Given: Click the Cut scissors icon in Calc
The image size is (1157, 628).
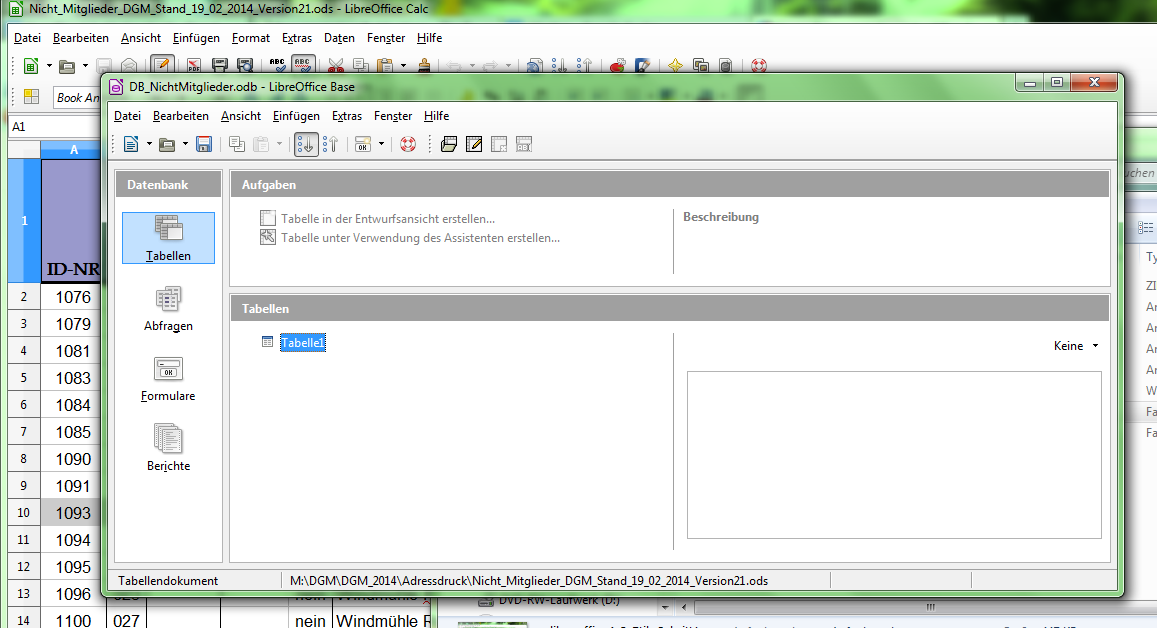Looking at the screenshot, I should coord(336,66).
